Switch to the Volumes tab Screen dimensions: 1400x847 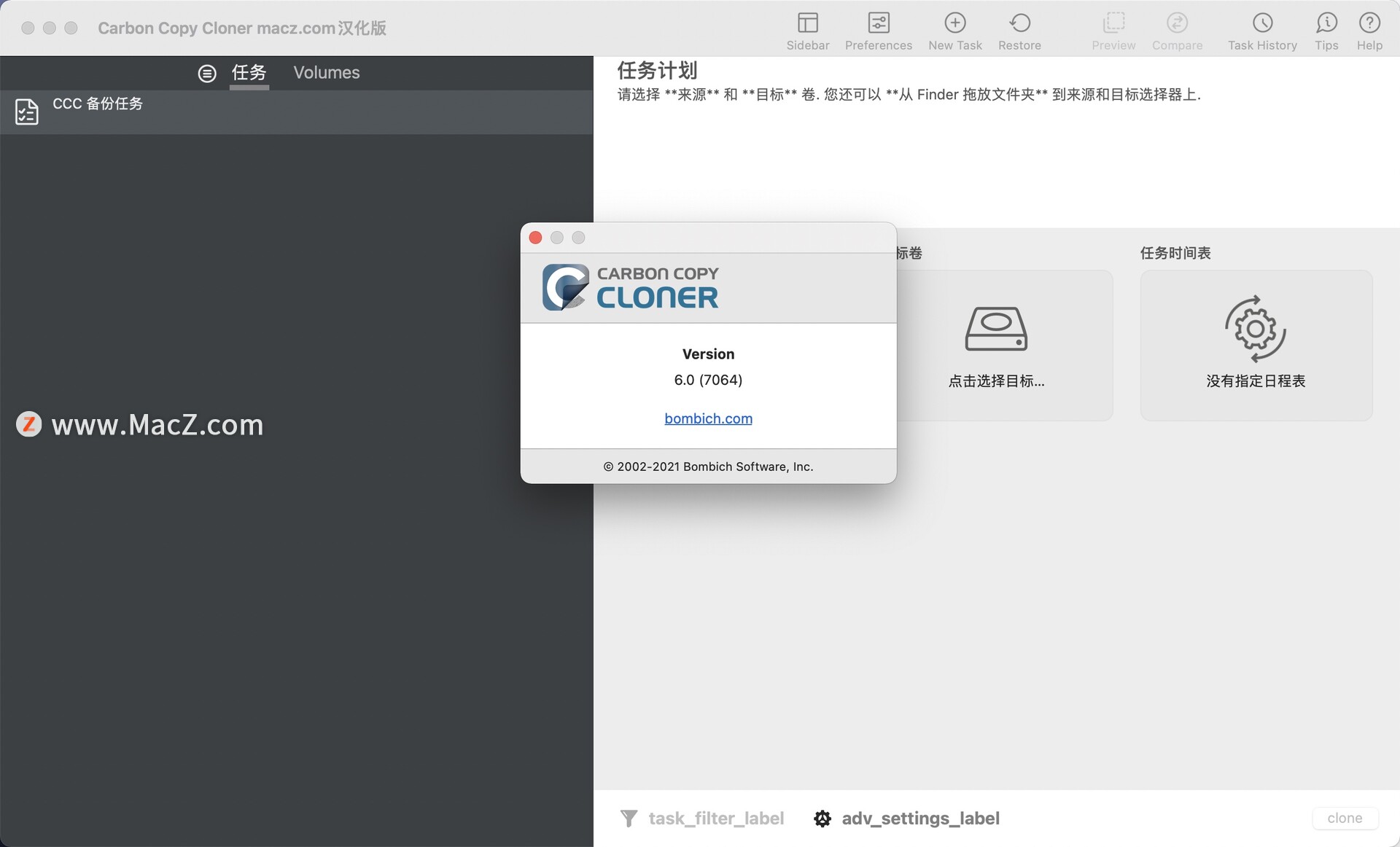tap(327, 72)
